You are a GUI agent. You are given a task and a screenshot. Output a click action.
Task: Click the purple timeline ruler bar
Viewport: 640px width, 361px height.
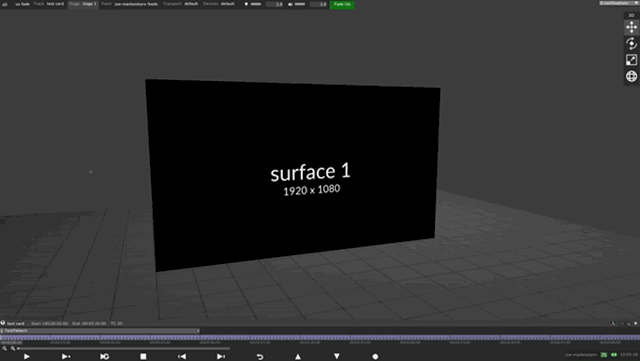[x=320, y=338]
